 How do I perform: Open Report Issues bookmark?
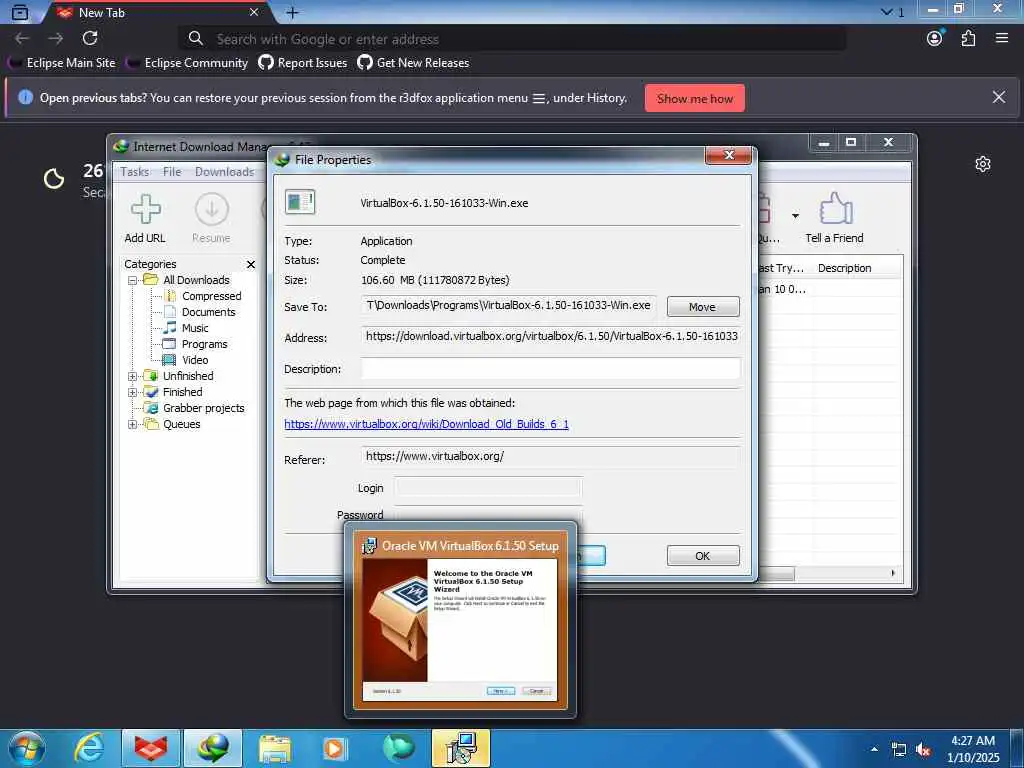tap(303, 63)
